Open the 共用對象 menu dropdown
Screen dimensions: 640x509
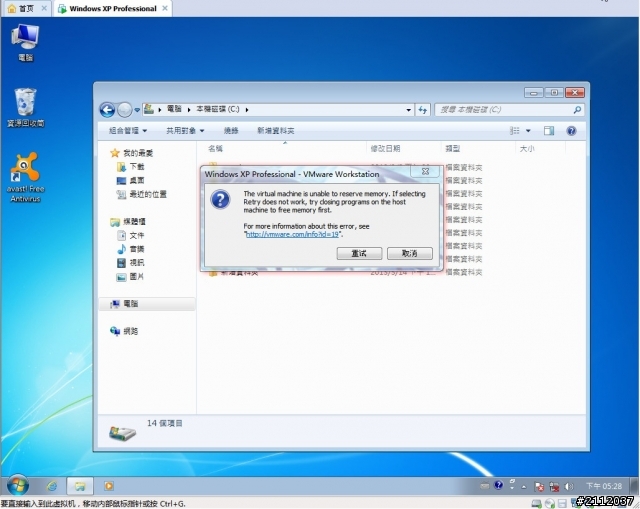185,131
